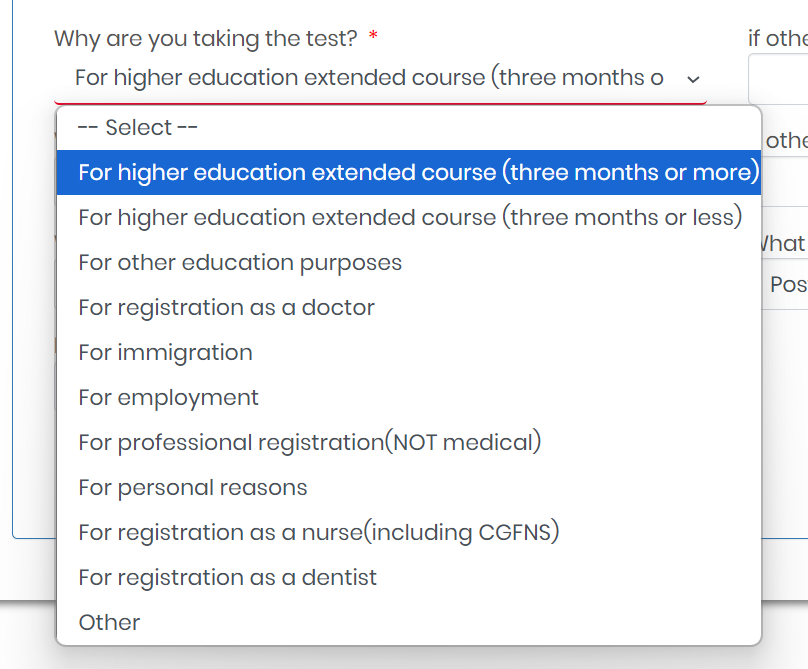Screen dimensions: 808x669
Task: Select 'For immigration' as test reason
Action: coord(165,352)
